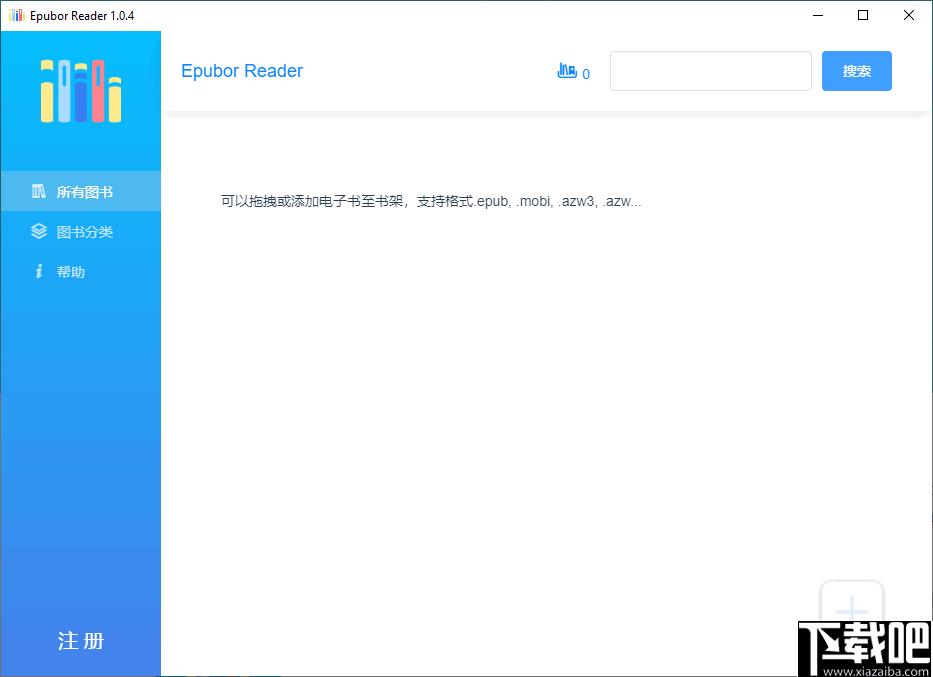933x677 pixels.
Task: Click the blue 搜索 search button
Action: click(x=856, y=71)
